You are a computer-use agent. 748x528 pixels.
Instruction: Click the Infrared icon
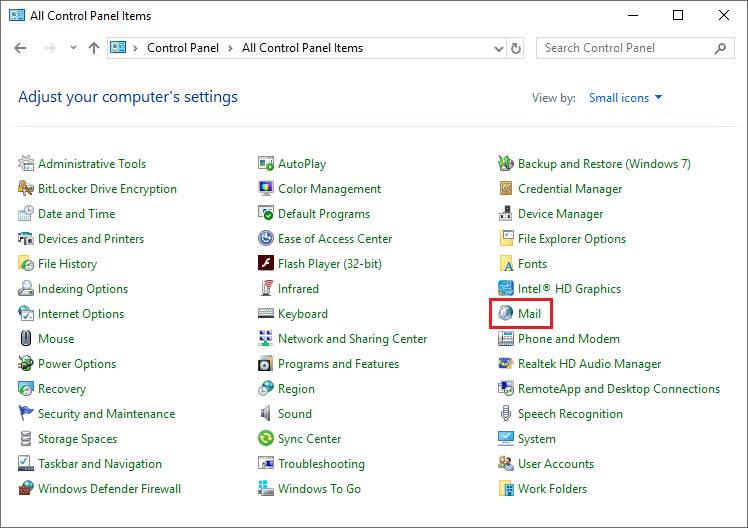(266, 289)
